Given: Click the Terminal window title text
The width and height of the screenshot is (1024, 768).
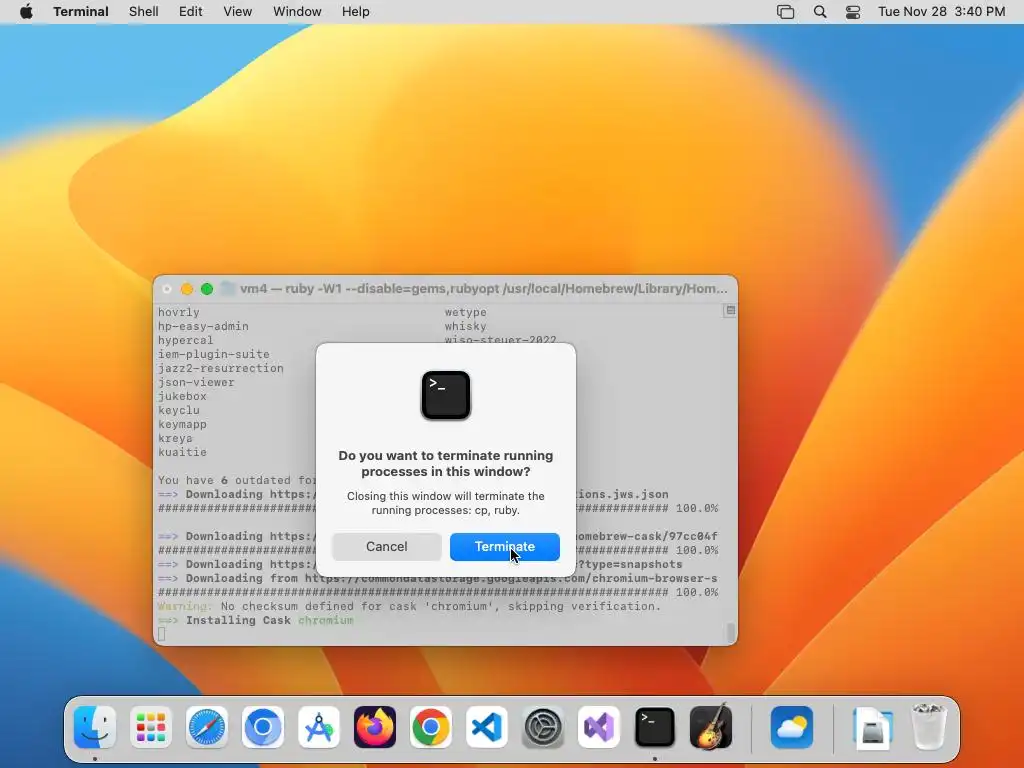Looking at the screenshot, I should coord(483,289).
